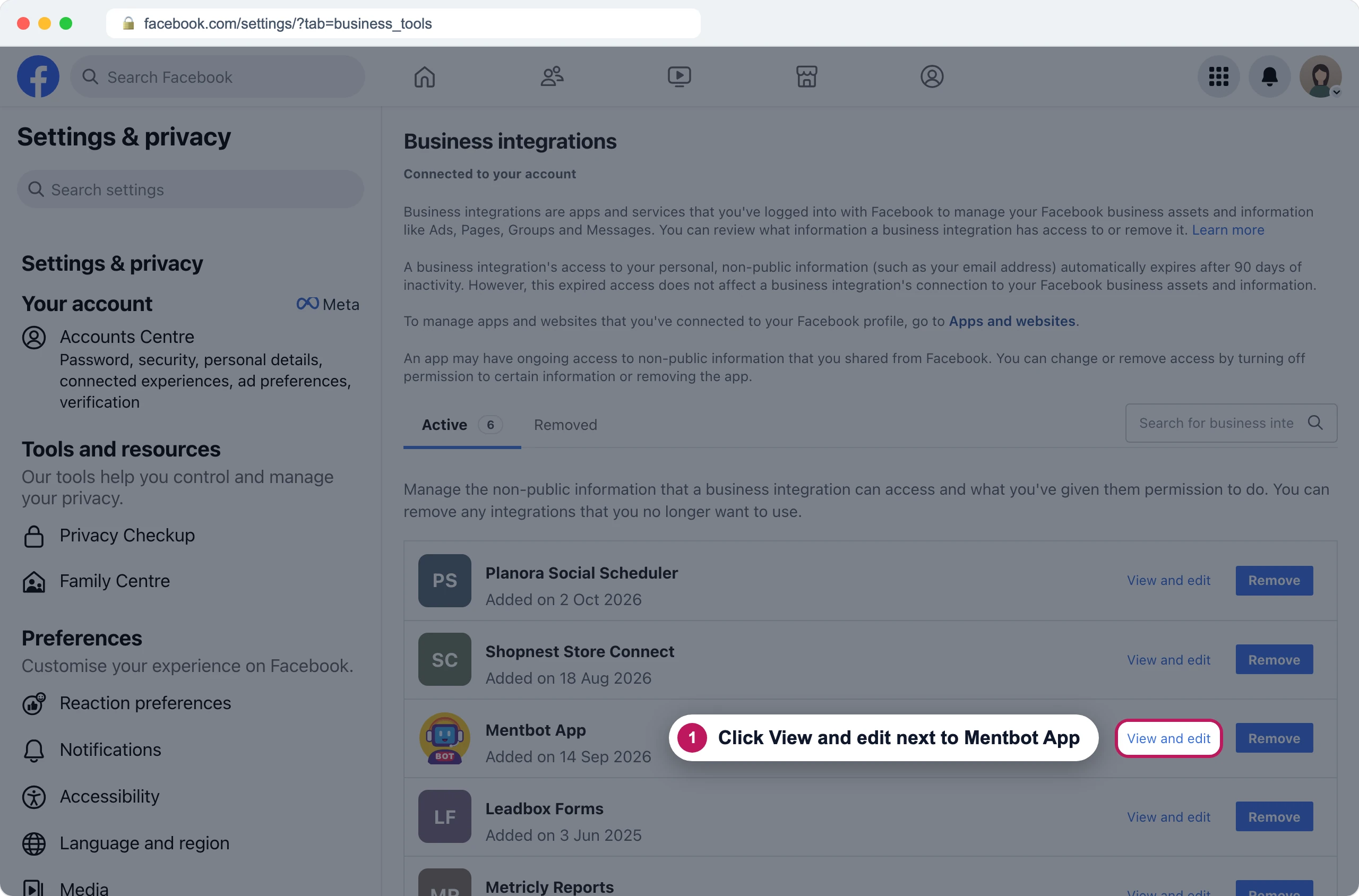Viewport: 1359px width, 896px height.
Task: Open the Marketplace icon
Action: [x=806, y=76]
